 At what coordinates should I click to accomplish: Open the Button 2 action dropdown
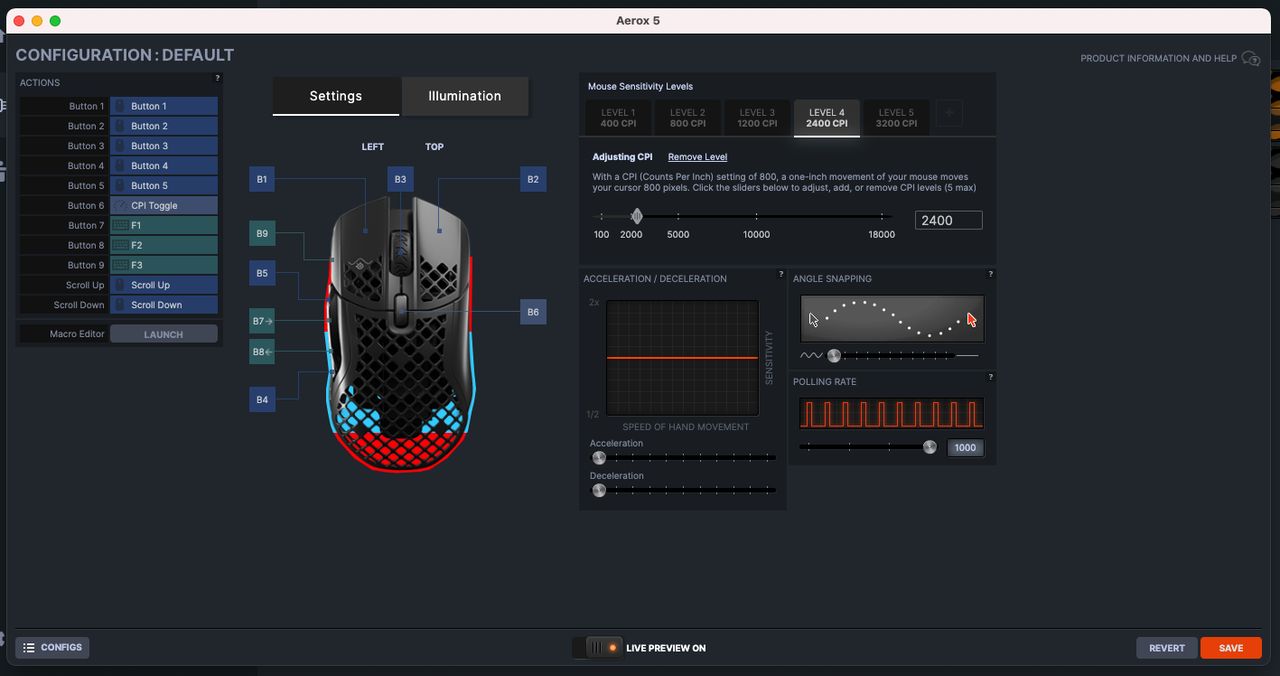point(164,126)
